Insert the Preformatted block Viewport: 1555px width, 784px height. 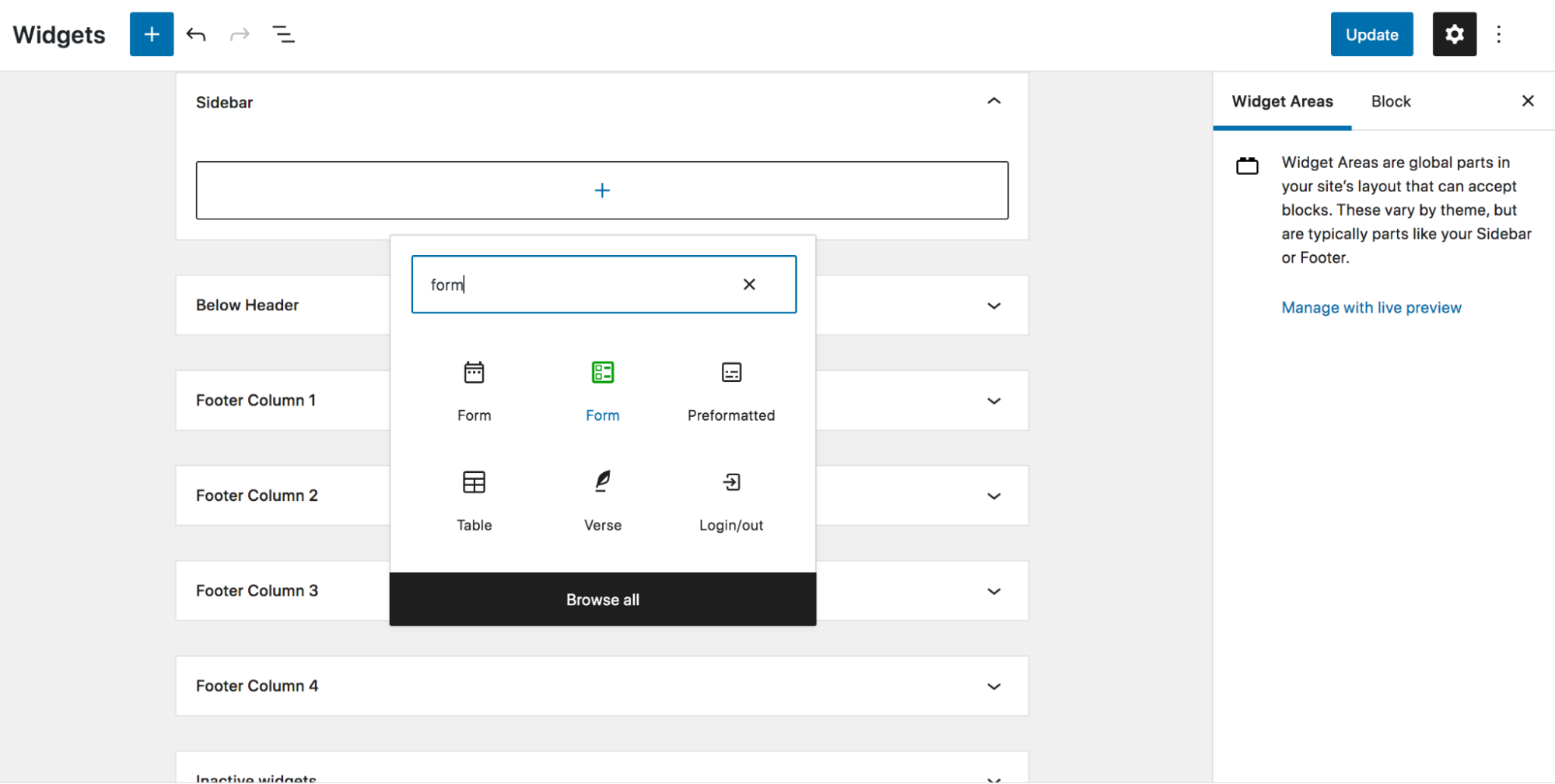(731, 392)
